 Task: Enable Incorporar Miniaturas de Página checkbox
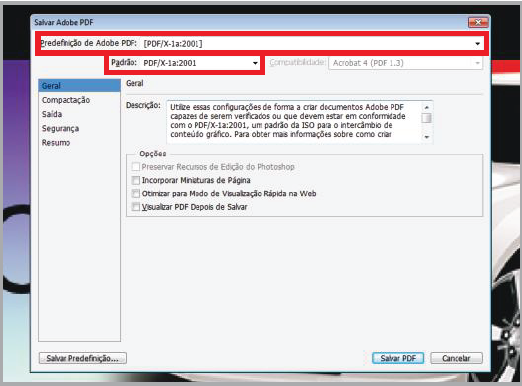pos(136,180)
